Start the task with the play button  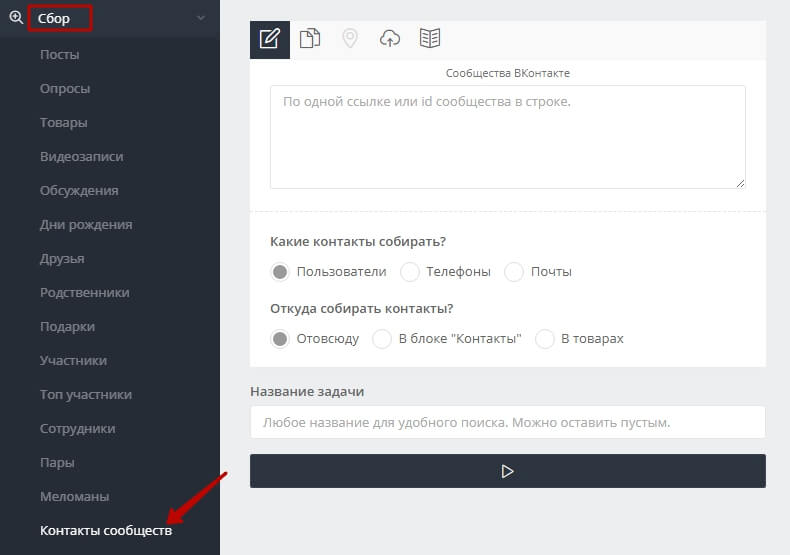[508, 471]
